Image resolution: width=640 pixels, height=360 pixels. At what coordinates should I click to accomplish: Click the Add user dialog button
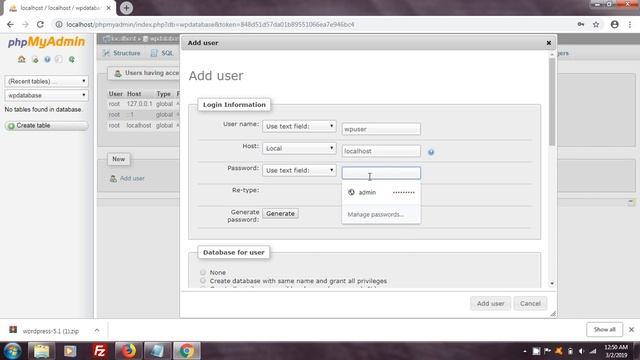tap(491, 304)
